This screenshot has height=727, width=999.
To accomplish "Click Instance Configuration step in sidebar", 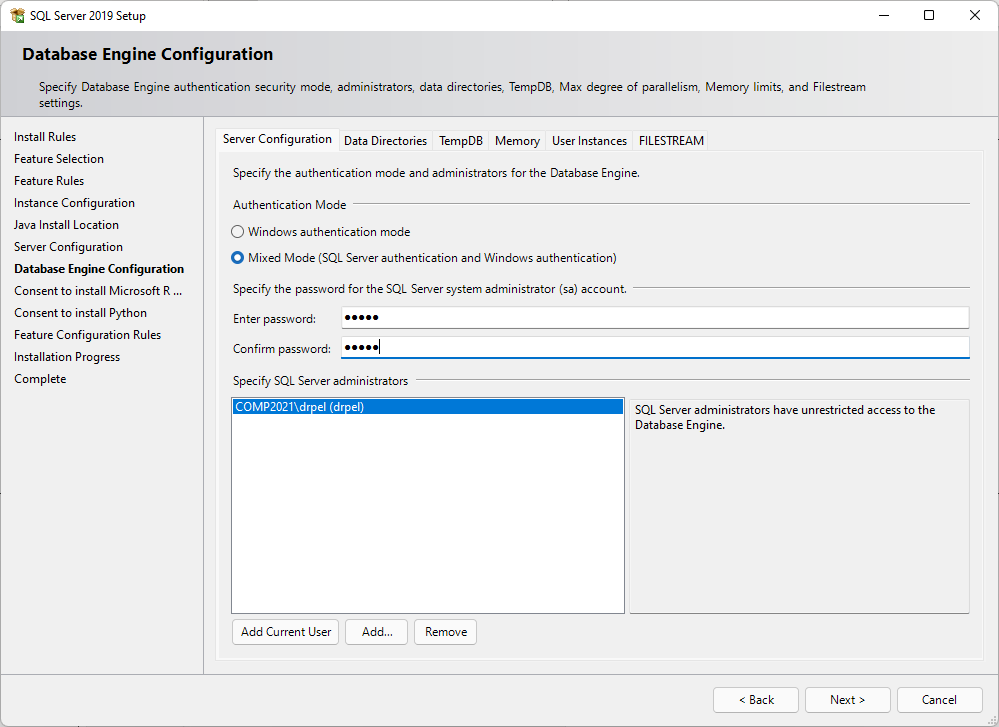I will pyautogui.click(x=75, y=203).
